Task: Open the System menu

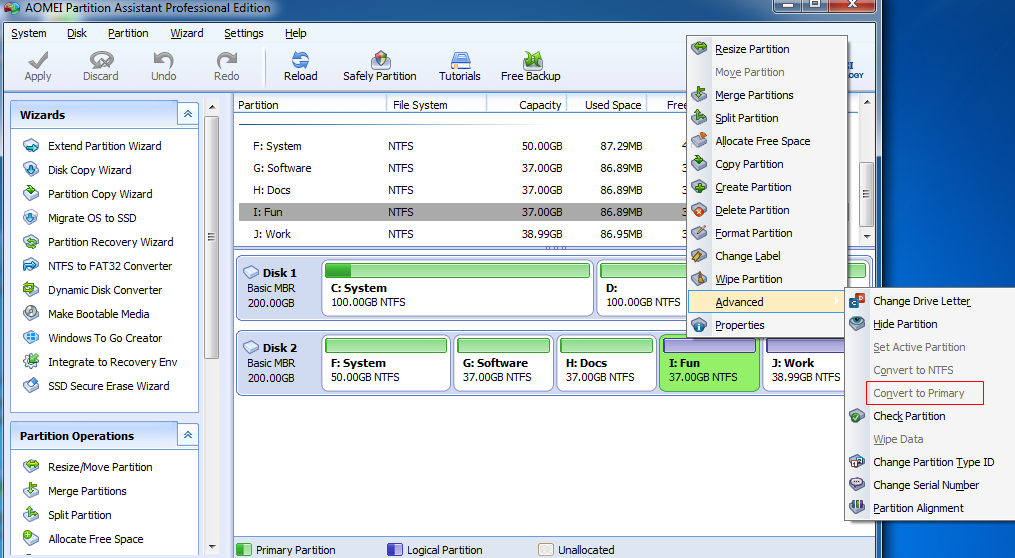Action: pyautogui.click(x=28, y=33)
